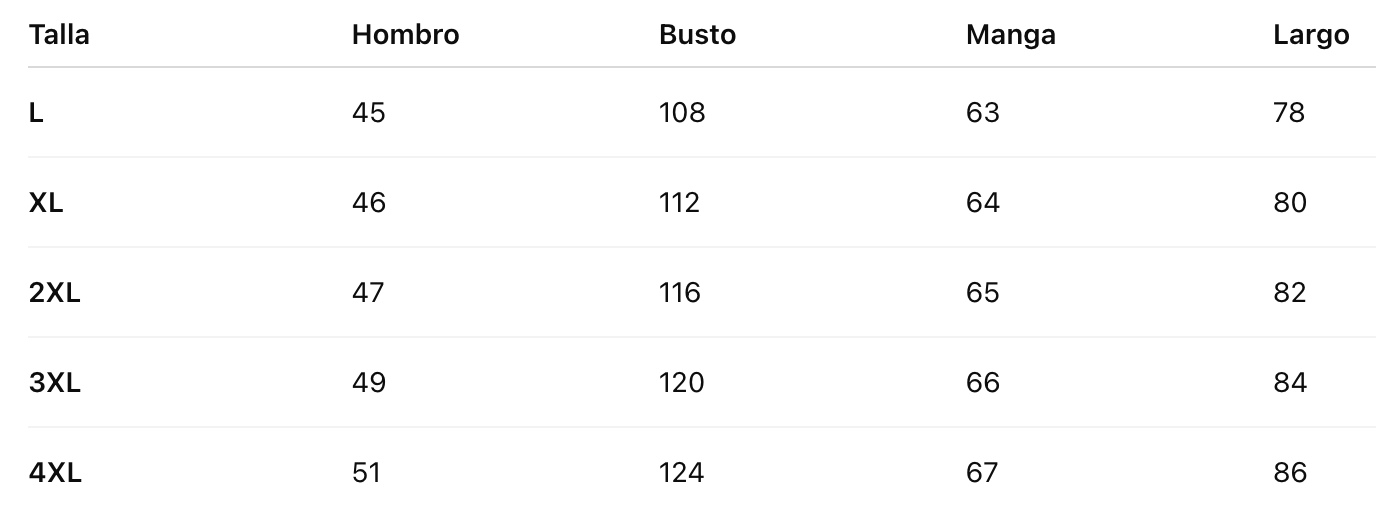Select the Busto column header
Viewport: 1376px width, 524px height.
pos(697,35)
